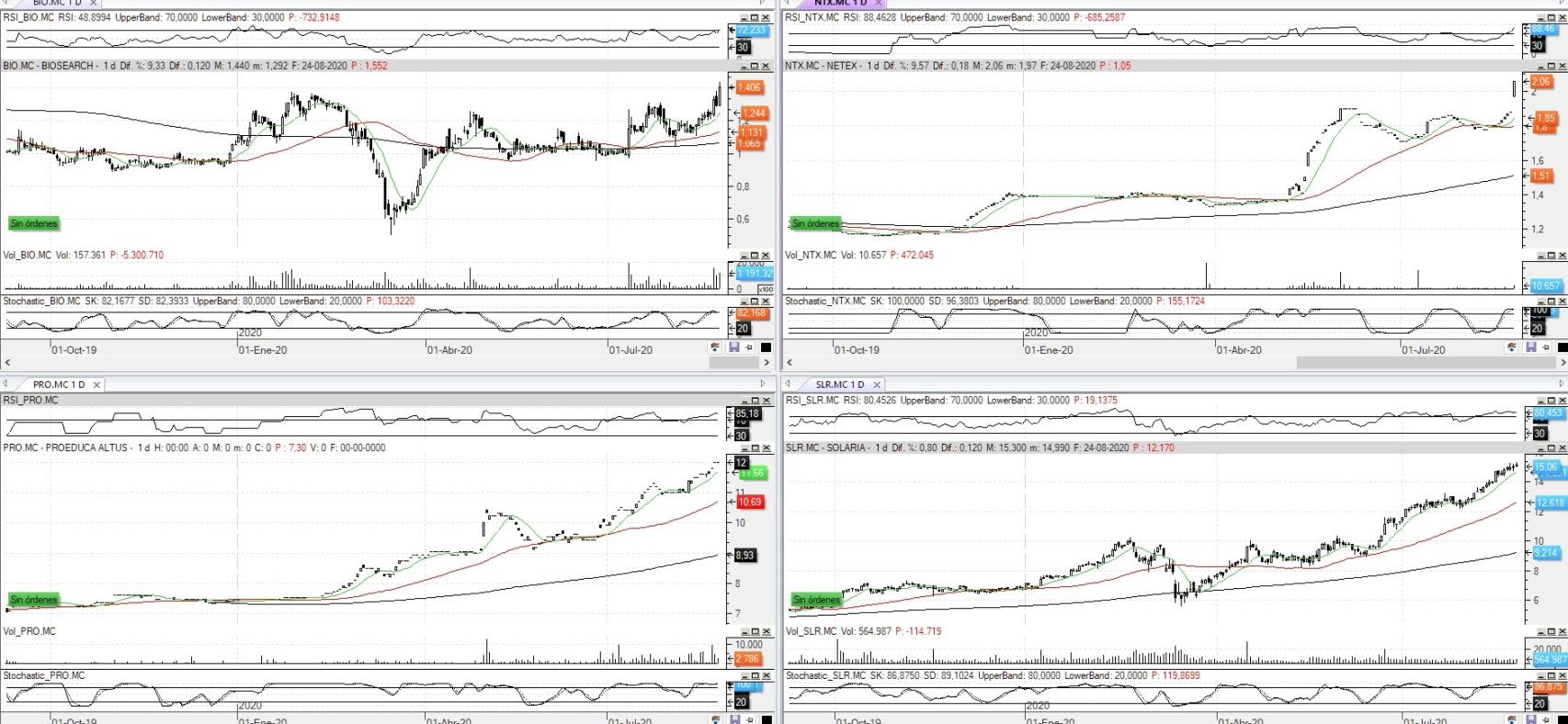Click 'Sin órdenes' label on SLR.MC chart
1568x724 pixels.
816,600
